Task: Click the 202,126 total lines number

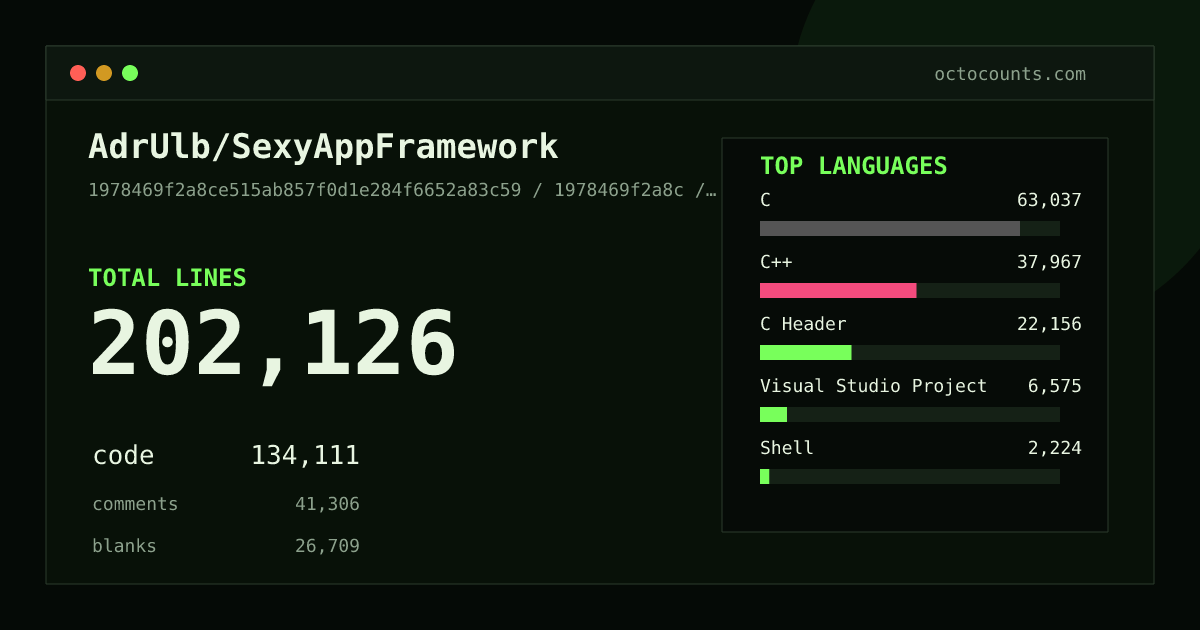Action: (x=273, y=344)
